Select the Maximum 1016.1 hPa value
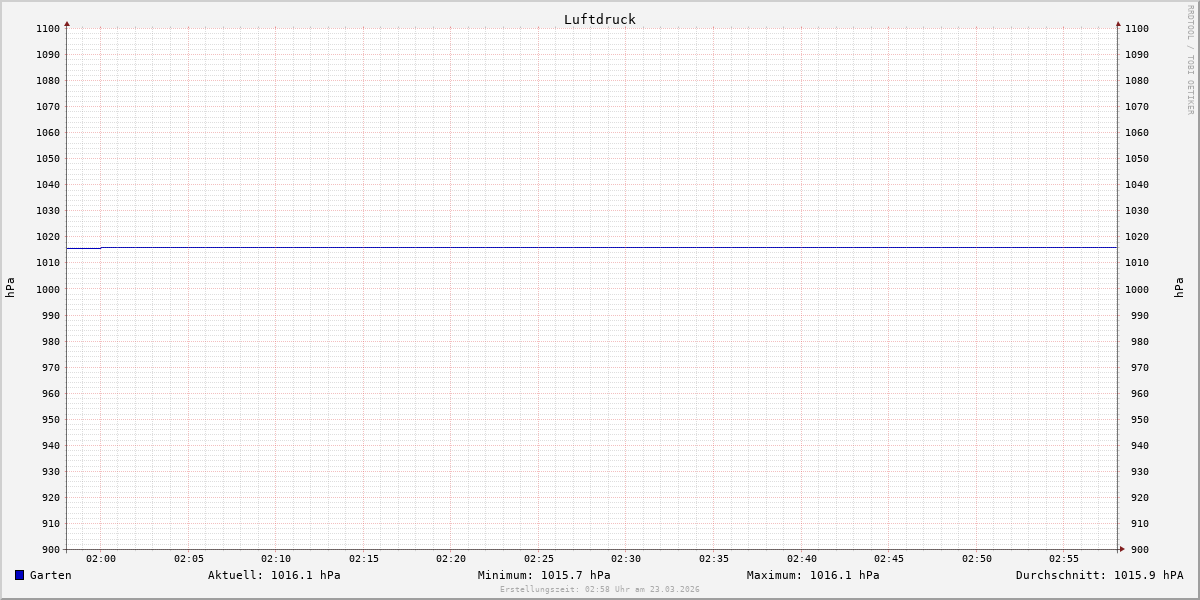 [813, 575]
